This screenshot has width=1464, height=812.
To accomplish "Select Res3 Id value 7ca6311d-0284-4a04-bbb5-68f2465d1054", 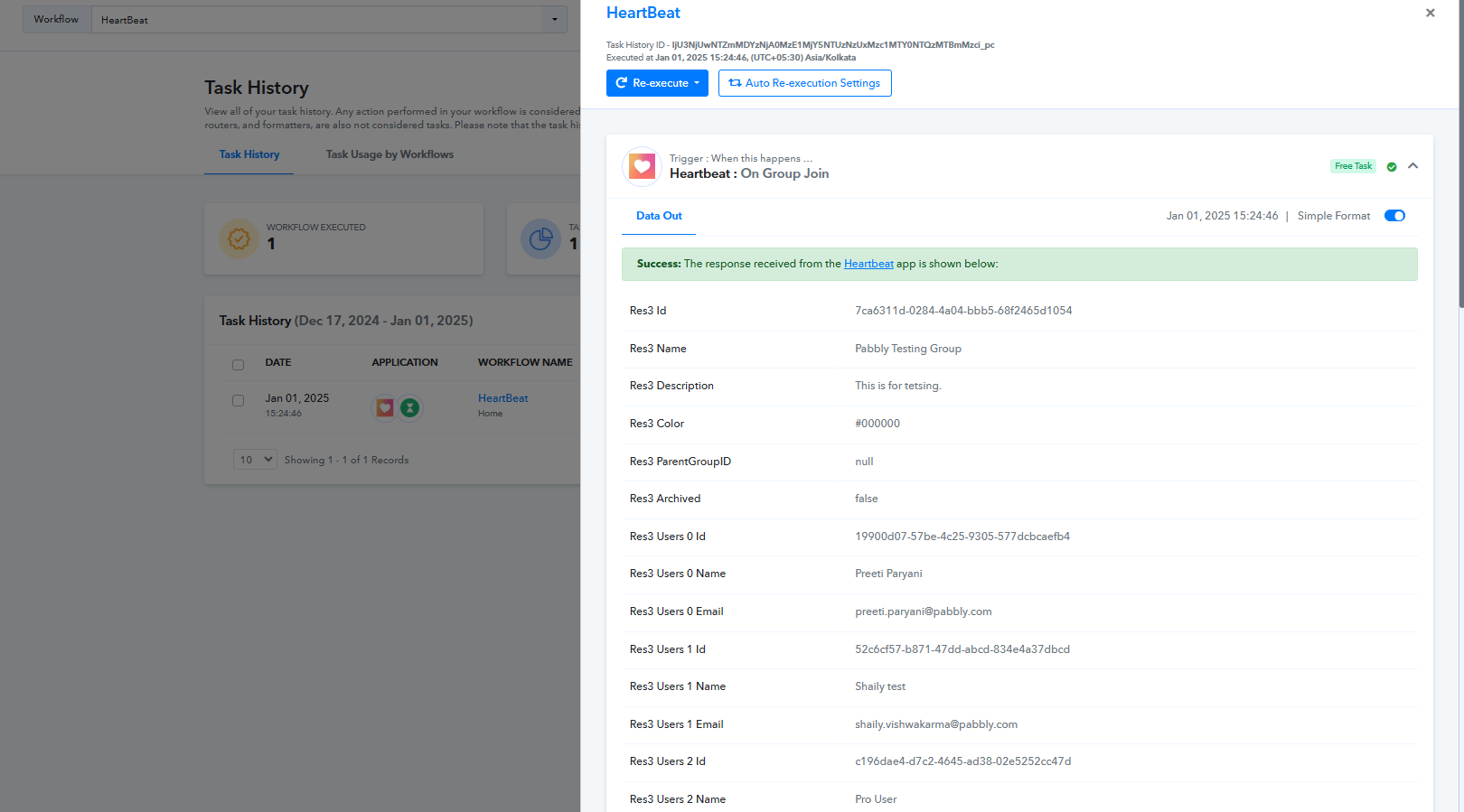I will 963,311.
